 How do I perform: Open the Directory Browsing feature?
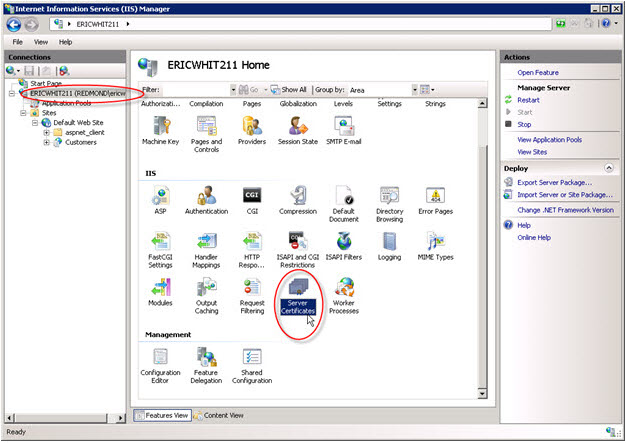pos(390,204)
